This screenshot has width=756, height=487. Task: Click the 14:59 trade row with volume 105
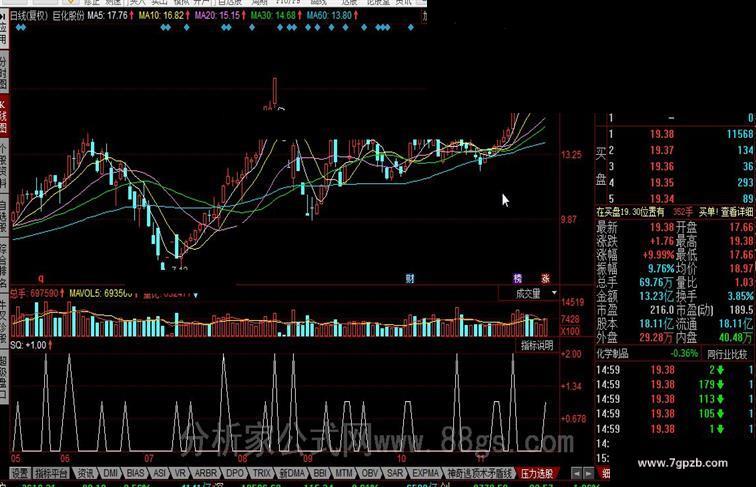point(675,413)
